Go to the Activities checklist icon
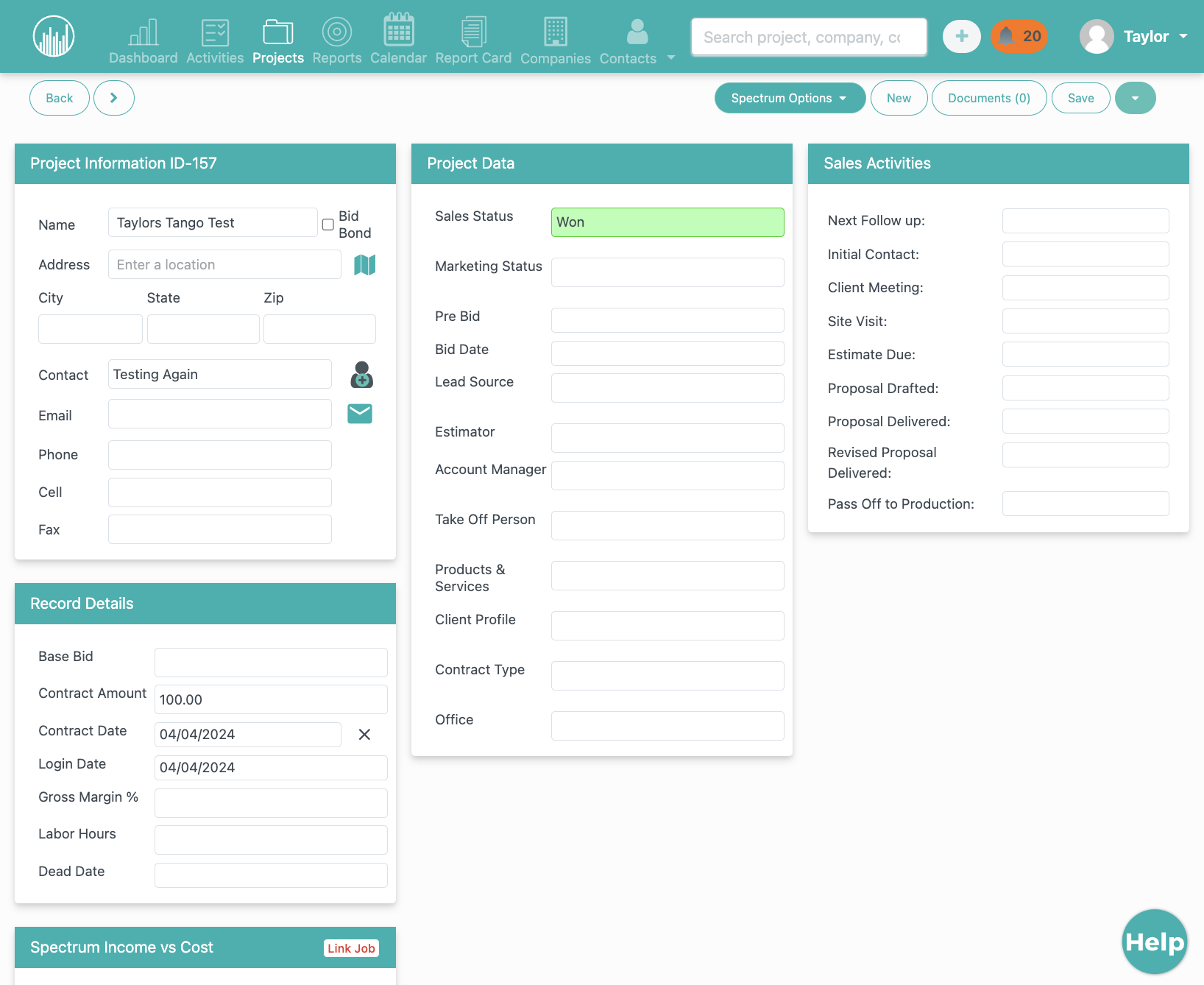Image resolution: width=1204 pixels, height=985 pixels. pos(215,32)
